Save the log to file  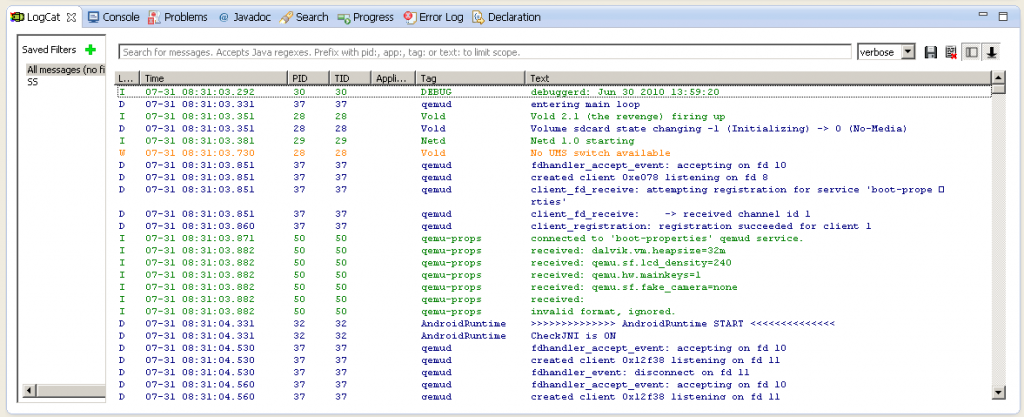coord(931,52)
